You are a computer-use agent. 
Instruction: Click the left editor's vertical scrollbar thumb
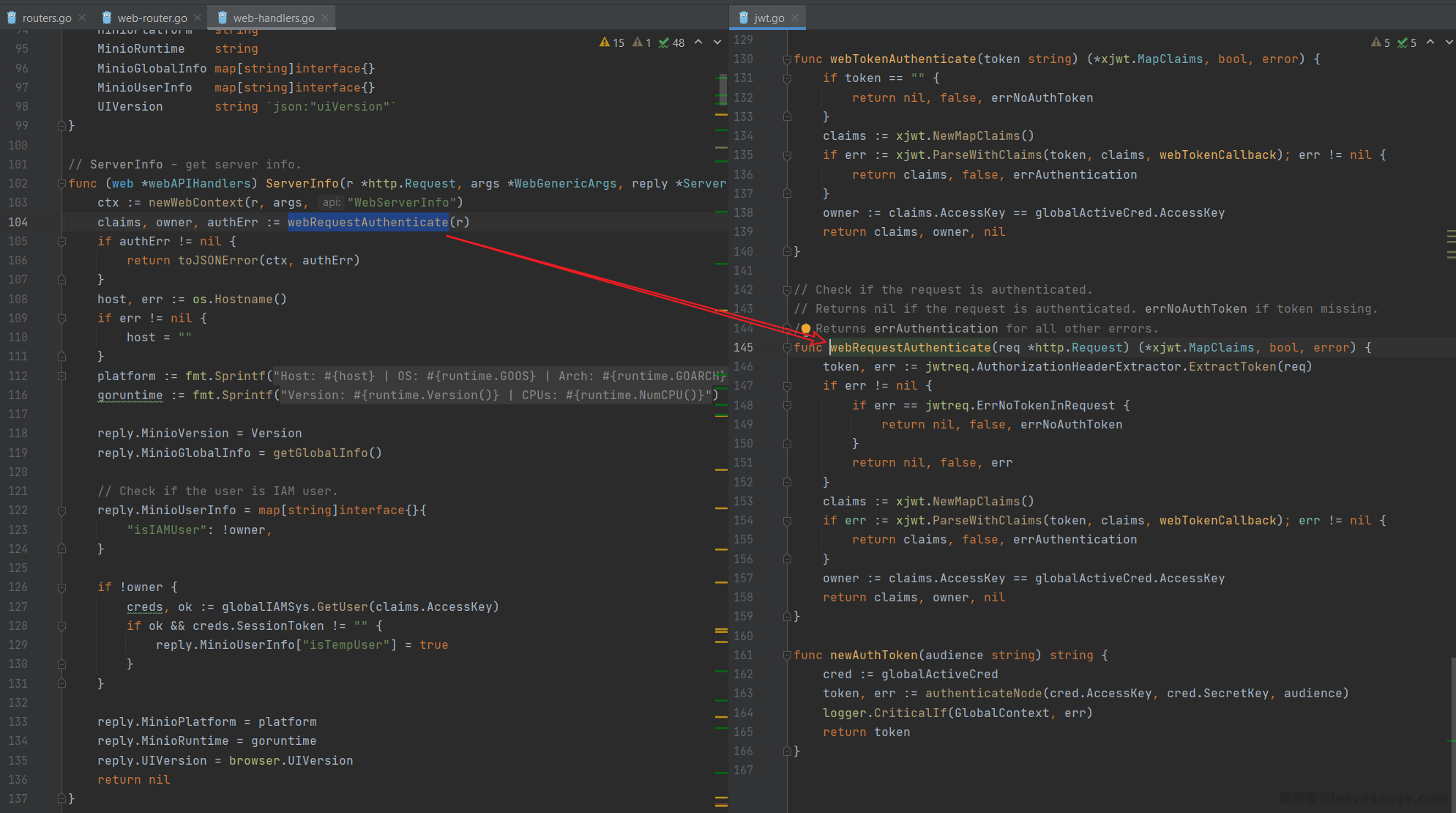tap(723, 89)
